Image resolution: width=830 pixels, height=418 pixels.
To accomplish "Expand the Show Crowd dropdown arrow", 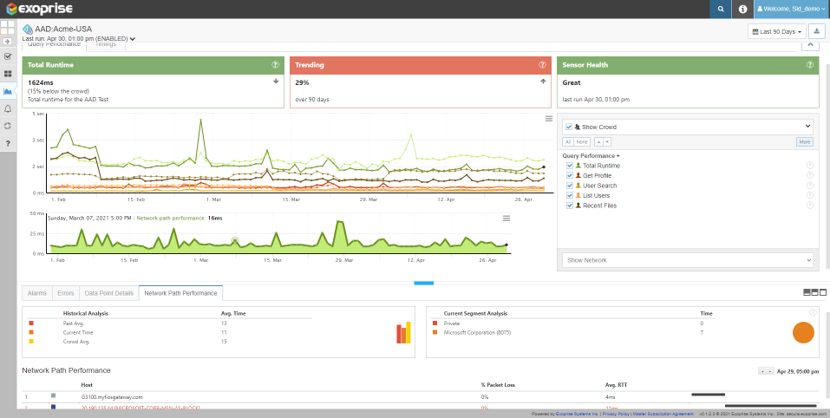I will [x=808, y=127].
